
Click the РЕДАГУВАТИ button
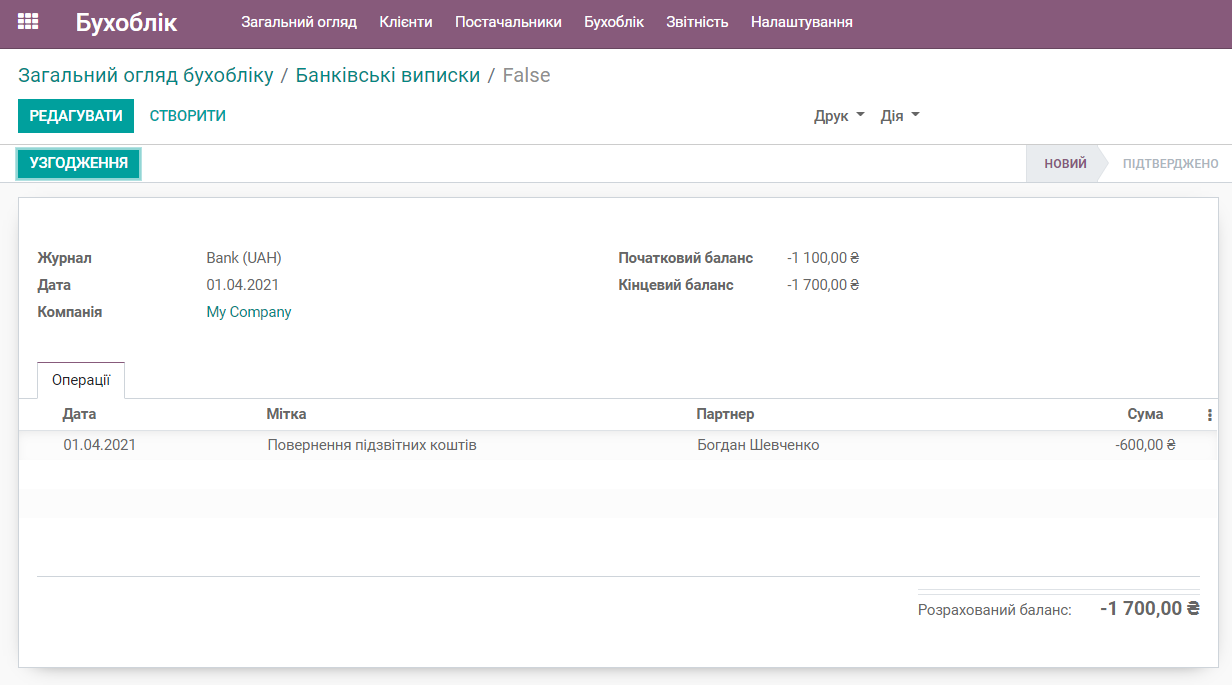click(x=75, y=115)
